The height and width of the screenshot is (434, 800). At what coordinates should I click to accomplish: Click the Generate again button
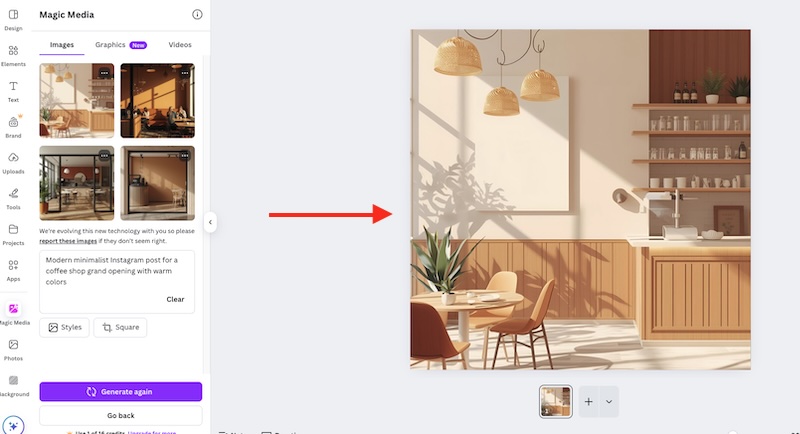pos(121,392)
